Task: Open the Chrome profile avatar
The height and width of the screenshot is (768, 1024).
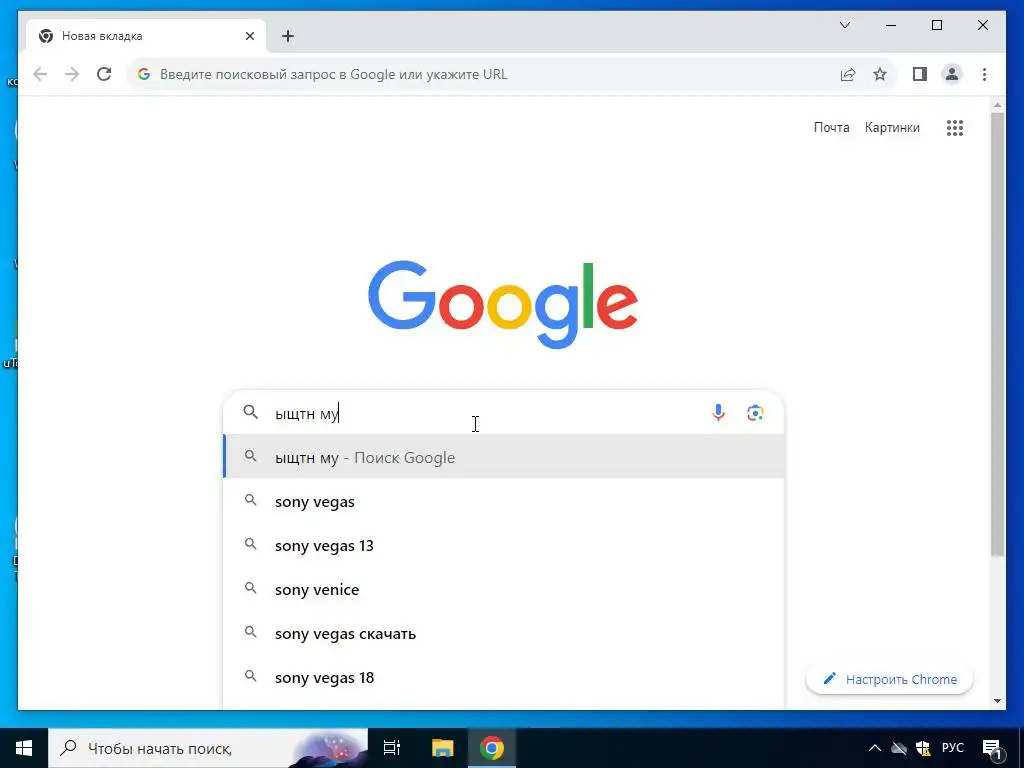Action: [x=952, y=74]
